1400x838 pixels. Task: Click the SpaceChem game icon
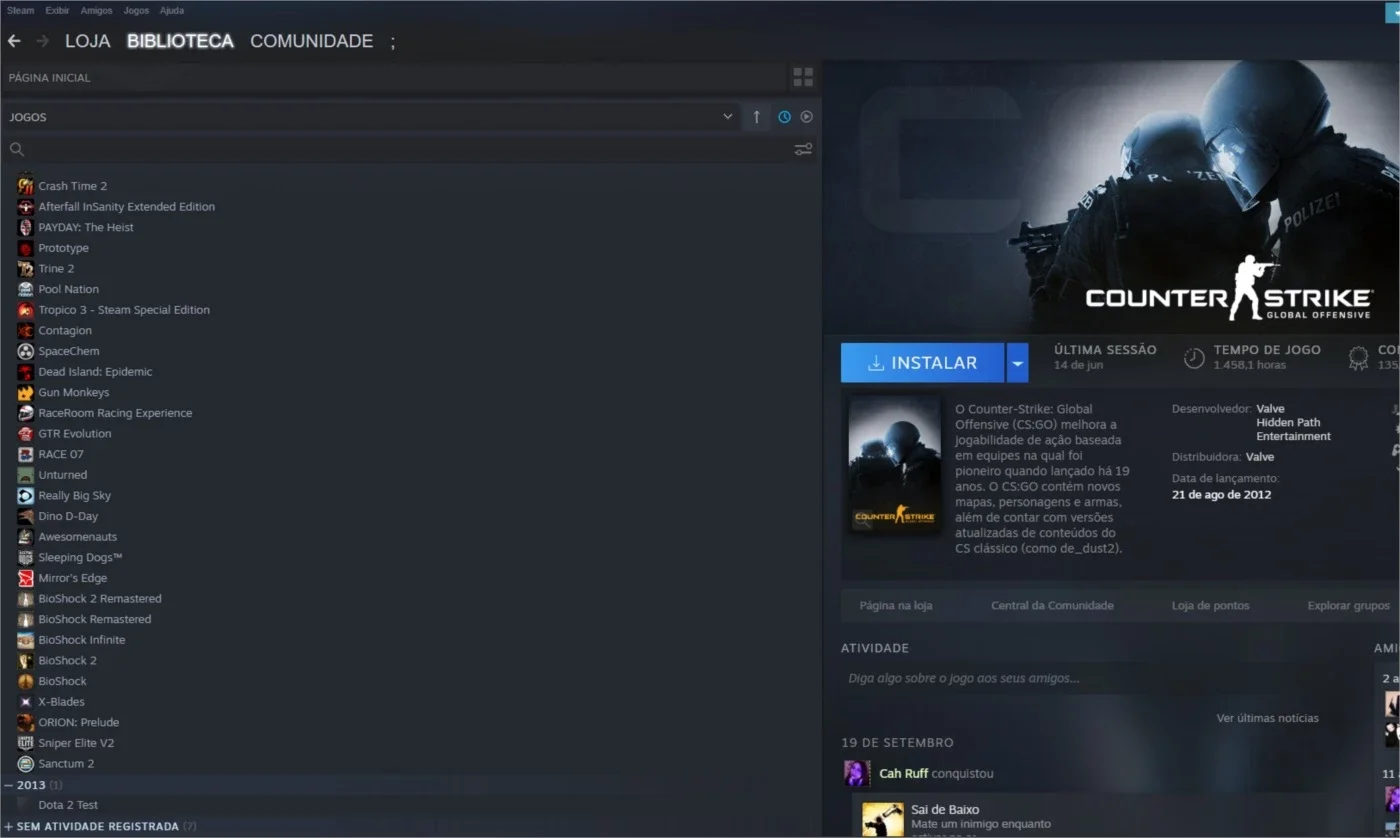pyautogui.click(x=26, y=351)
